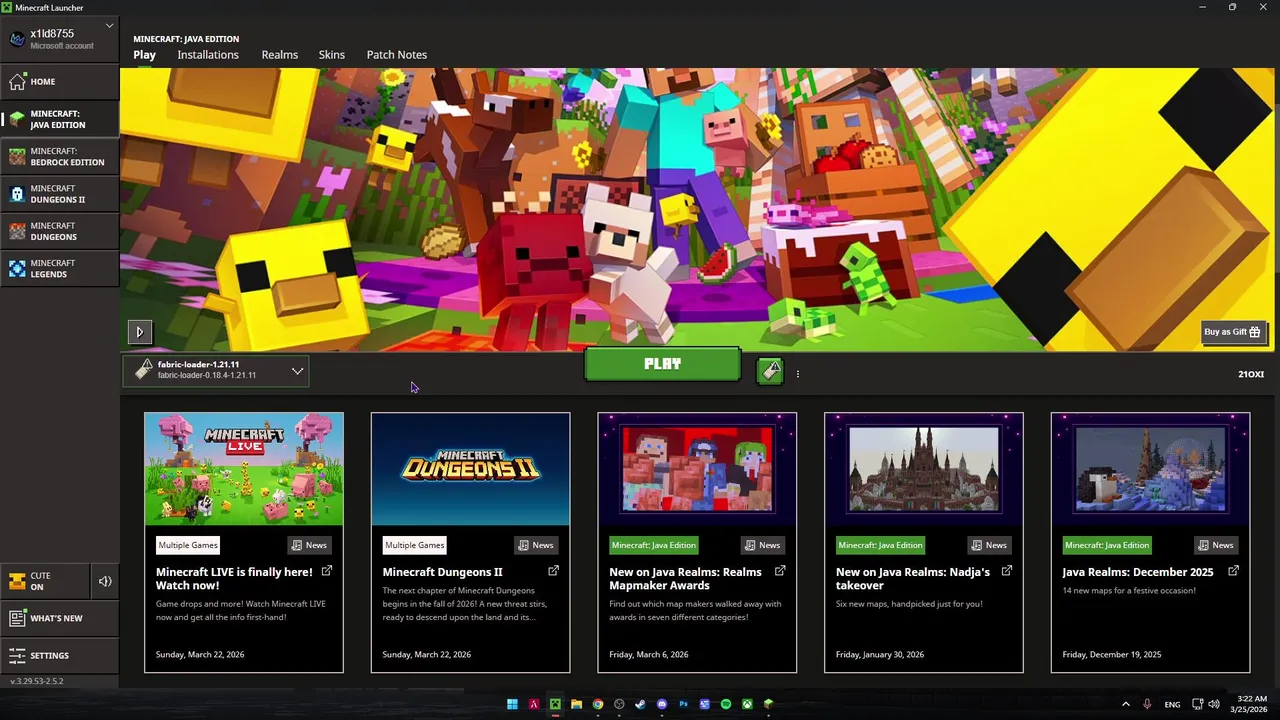Open Minecraft Legends in sidebar
Screen dimensions: 1280x720
coord(60,268)
